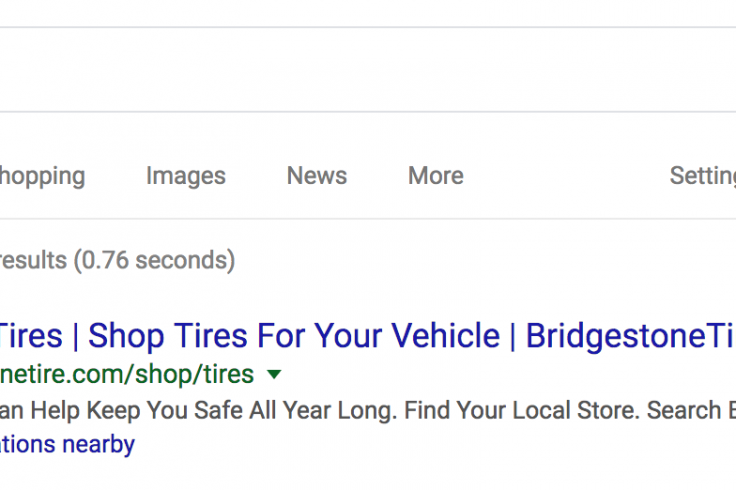Screen dimensions: 736x490
Task: Open the More search categories menu
Action: (436, 176)
